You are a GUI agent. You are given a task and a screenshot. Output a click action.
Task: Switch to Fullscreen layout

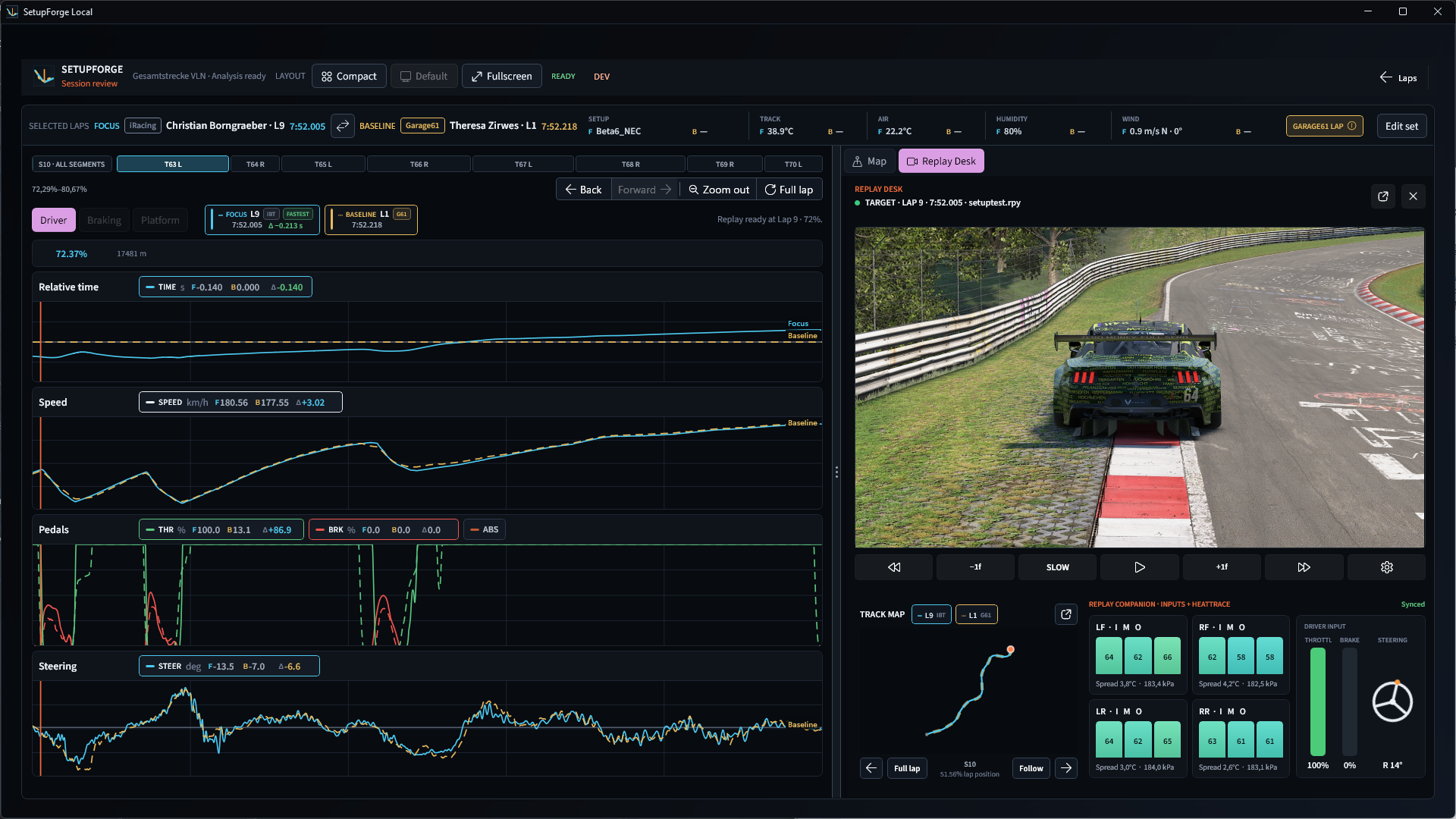tap(502, 76)
